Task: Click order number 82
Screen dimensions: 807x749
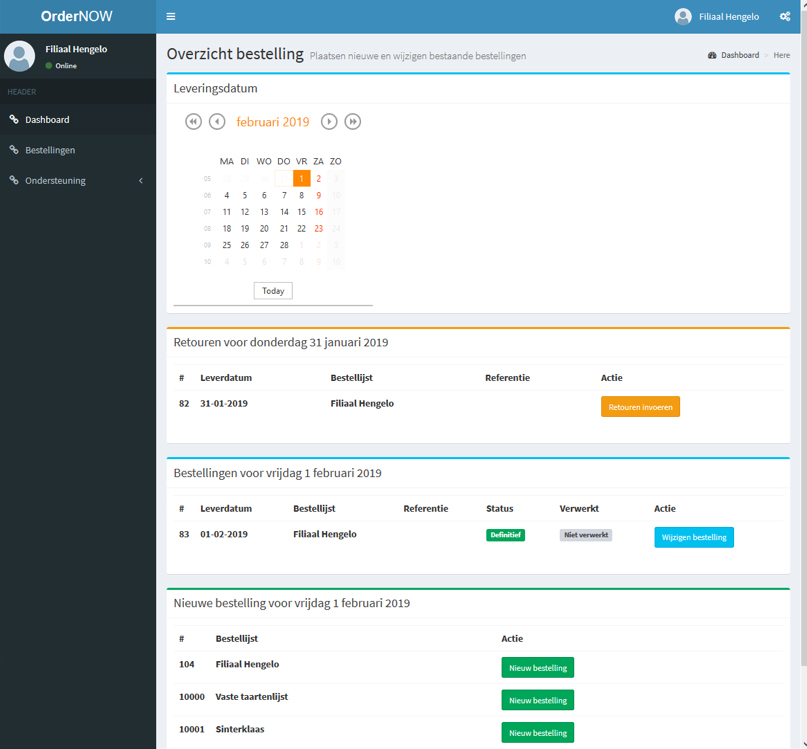Action: pos(184,404)
